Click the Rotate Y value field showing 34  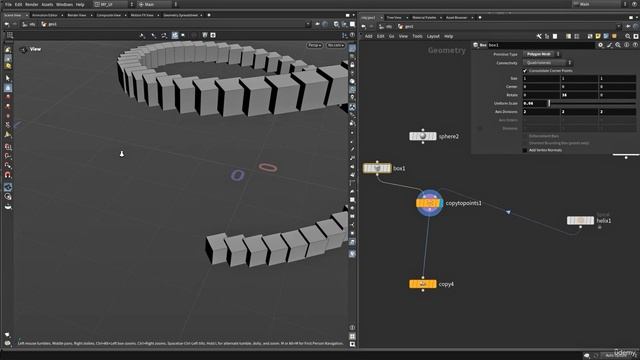(579, 95)
